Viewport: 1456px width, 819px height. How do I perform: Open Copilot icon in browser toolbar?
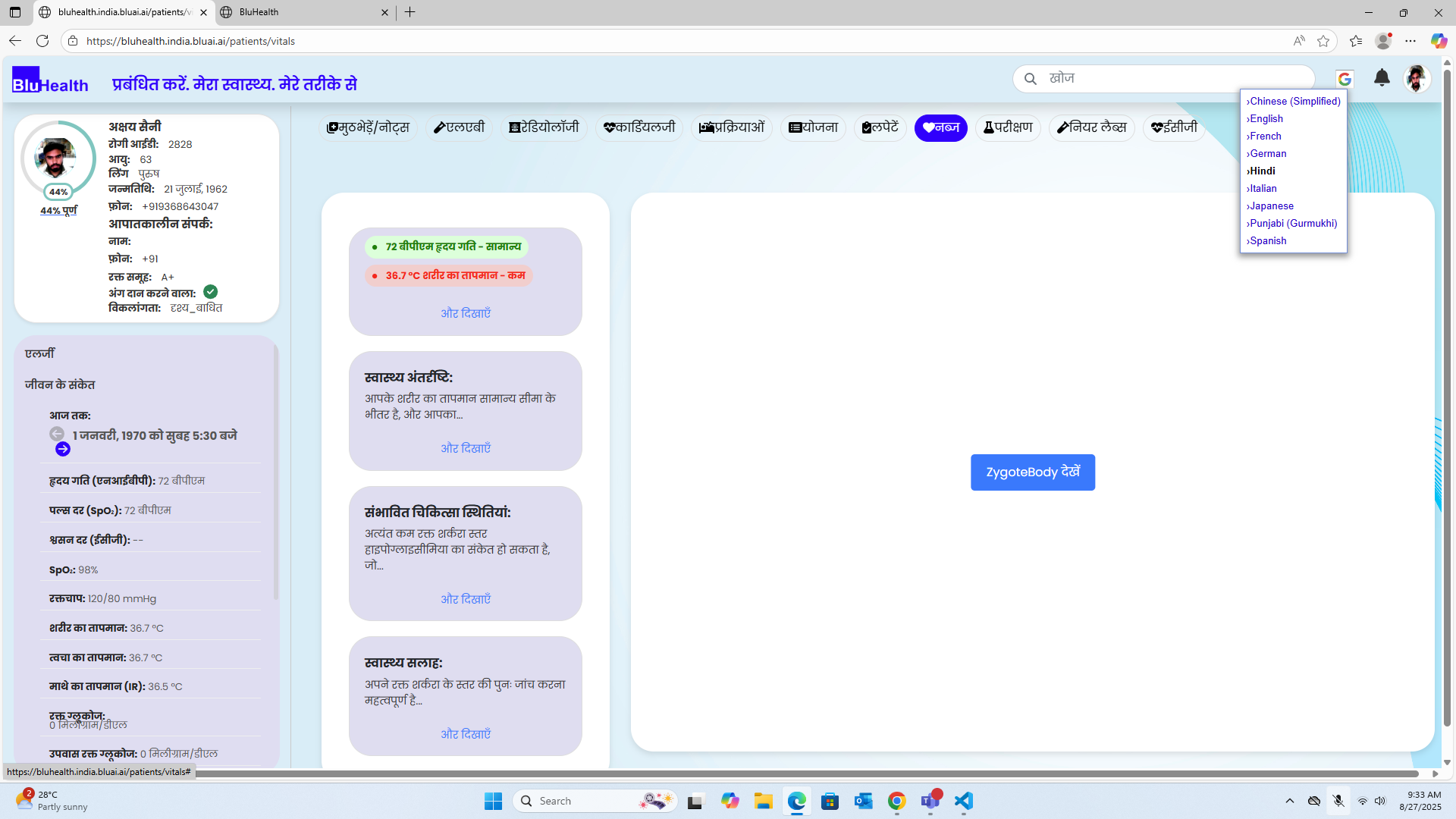1439,41
